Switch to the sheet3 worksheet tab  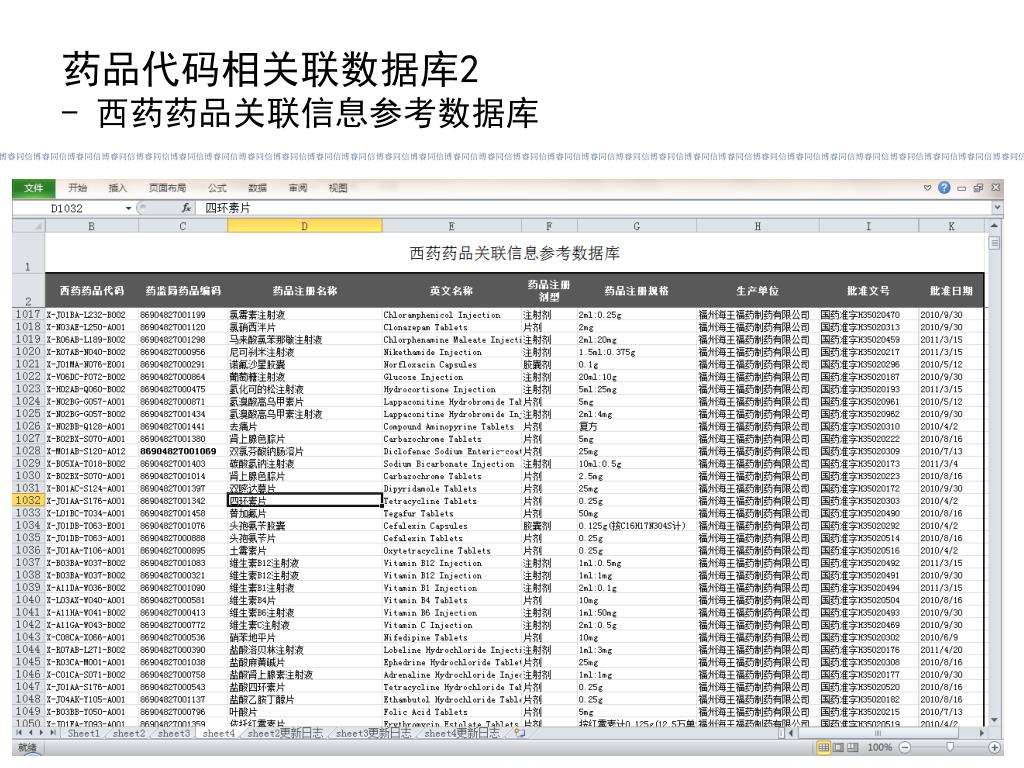click(x=174, y=733)
